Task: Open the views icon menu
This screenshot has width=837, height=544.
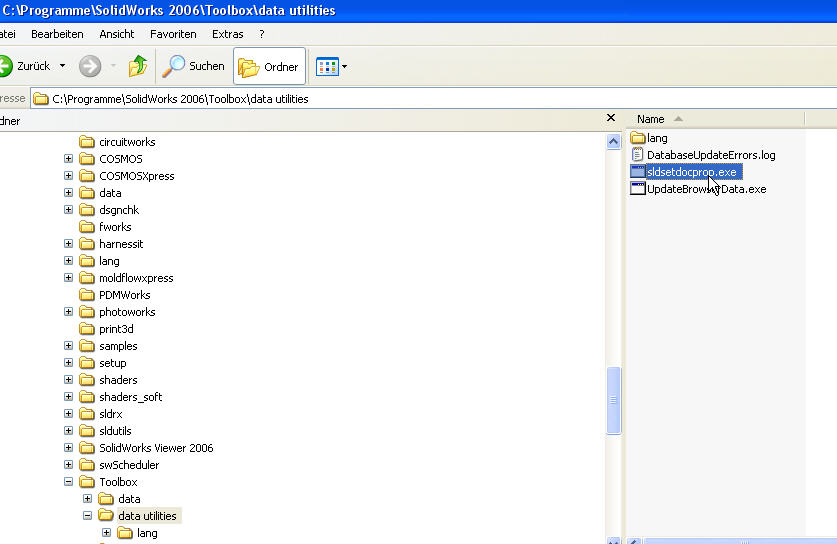Action: [327, 67]
